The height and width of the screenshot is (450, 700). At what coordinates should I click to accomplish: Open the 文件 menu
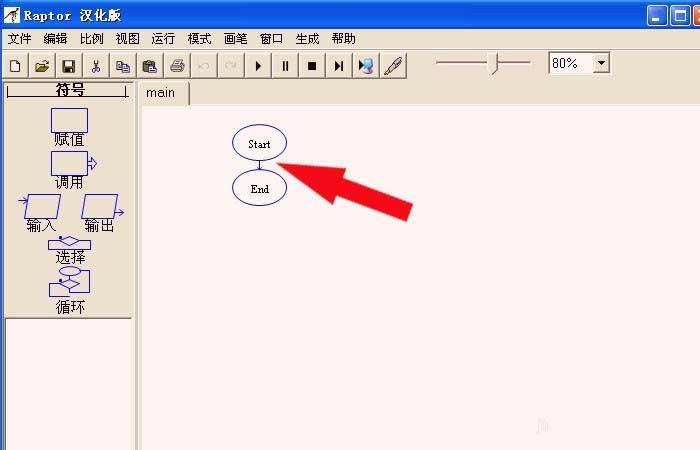tap(20, 39)
